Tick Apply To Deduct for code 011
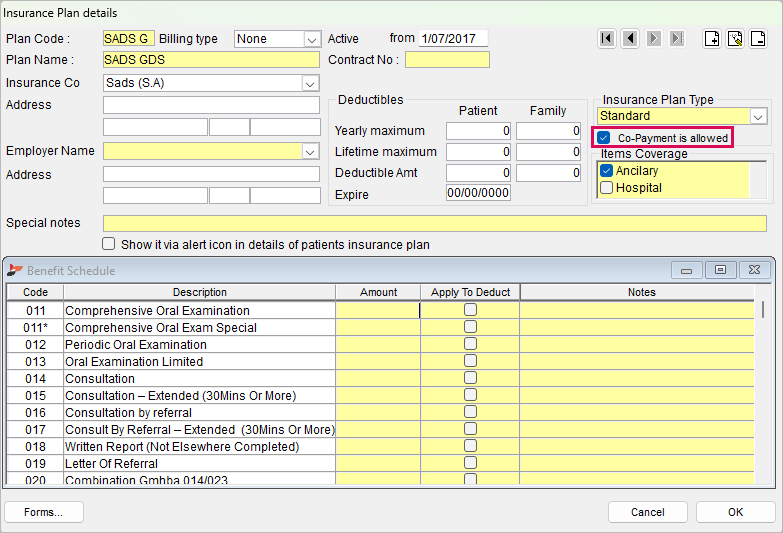 pyautogui.click(x=470, y=310)
